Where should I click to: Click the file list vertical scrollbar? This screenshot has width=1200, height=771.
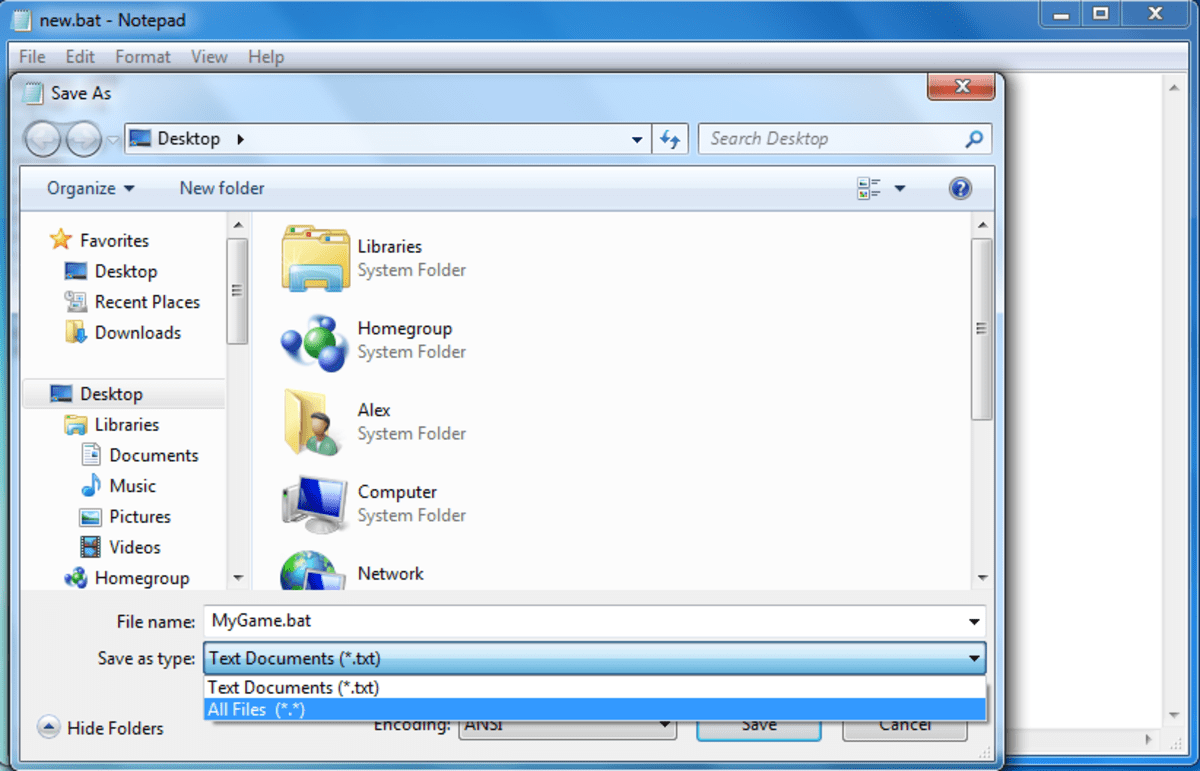(x=982, y=327)
